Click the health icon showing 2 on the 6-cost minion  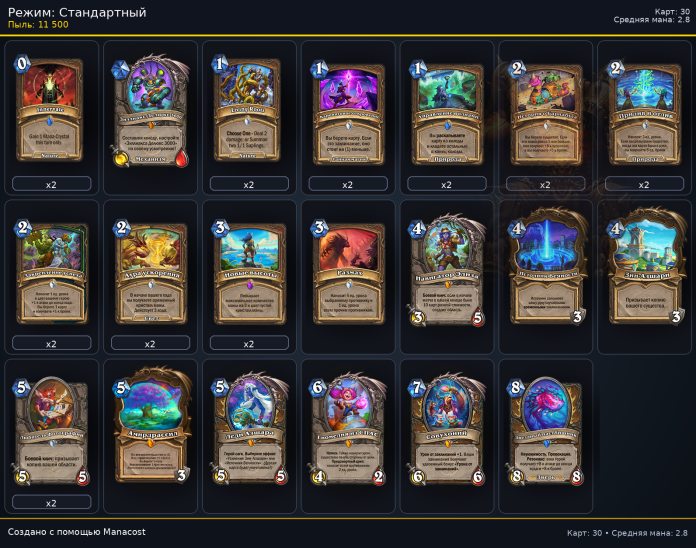[x=379, y=477]
